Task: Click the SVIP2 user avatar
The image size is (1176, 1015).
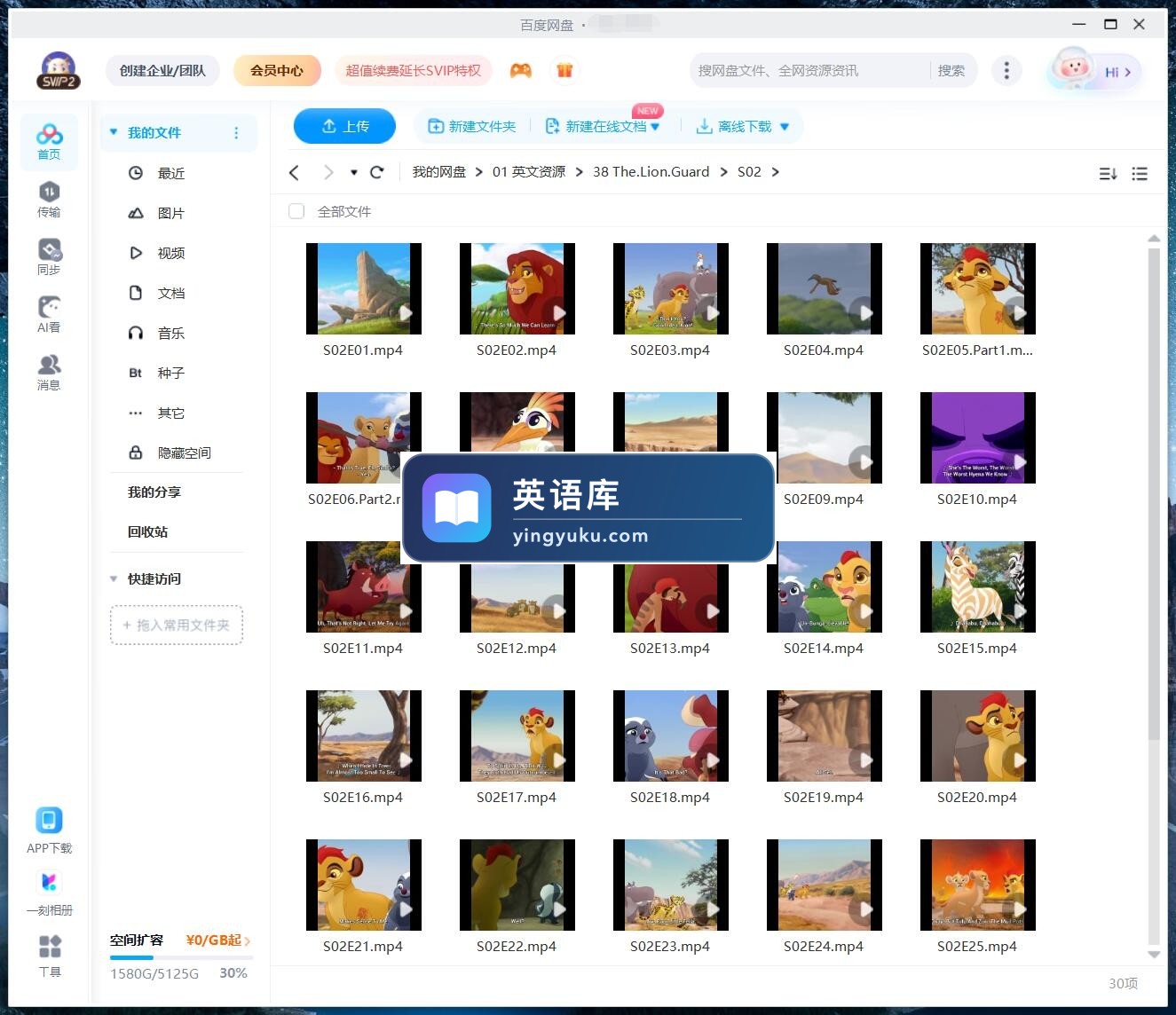Action: coord(59,70)
